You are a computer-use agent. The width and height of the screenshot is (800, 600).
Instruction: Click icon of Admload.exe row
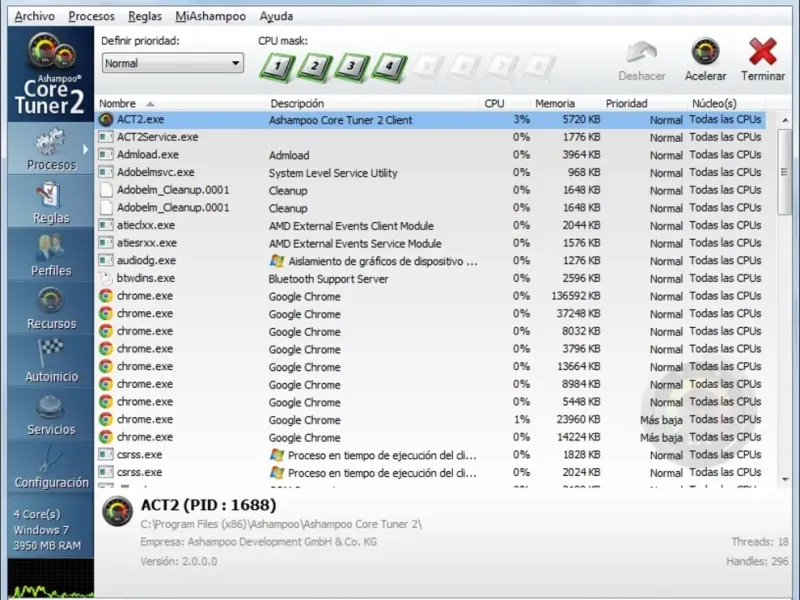pos(106,155)
